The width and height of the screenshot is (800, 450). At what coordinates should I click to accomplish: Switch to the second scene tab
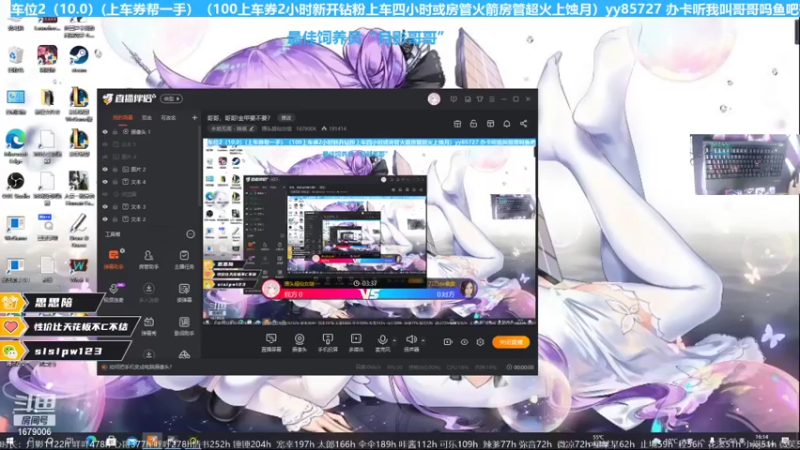[x=147, y=118]
